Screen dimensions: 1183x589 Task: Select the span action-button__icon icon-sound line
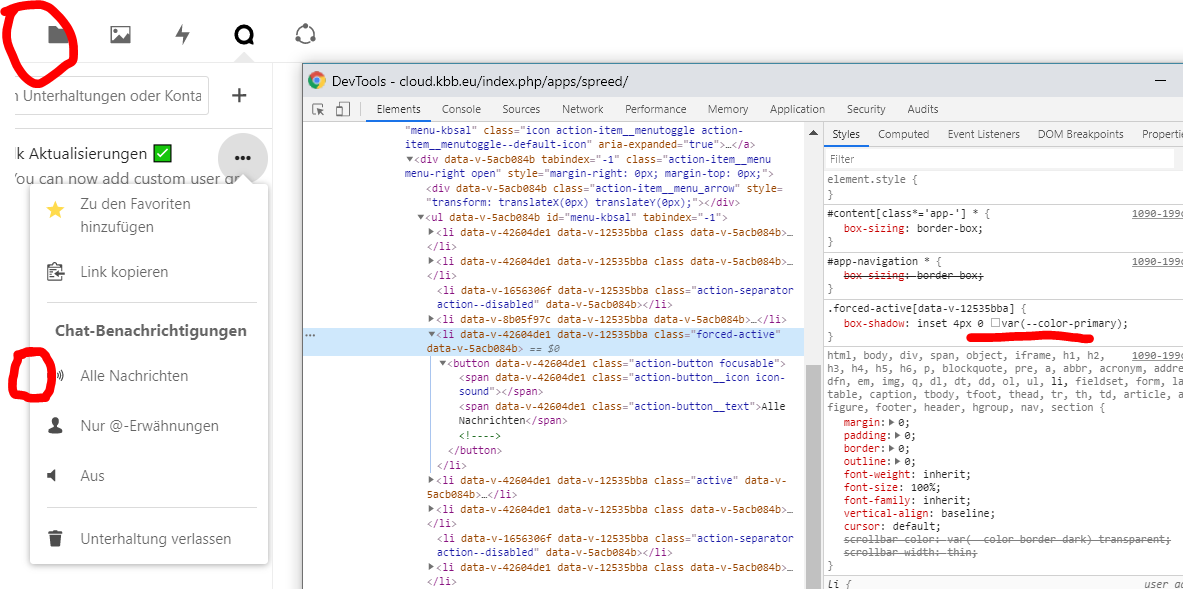click(622, 384)
